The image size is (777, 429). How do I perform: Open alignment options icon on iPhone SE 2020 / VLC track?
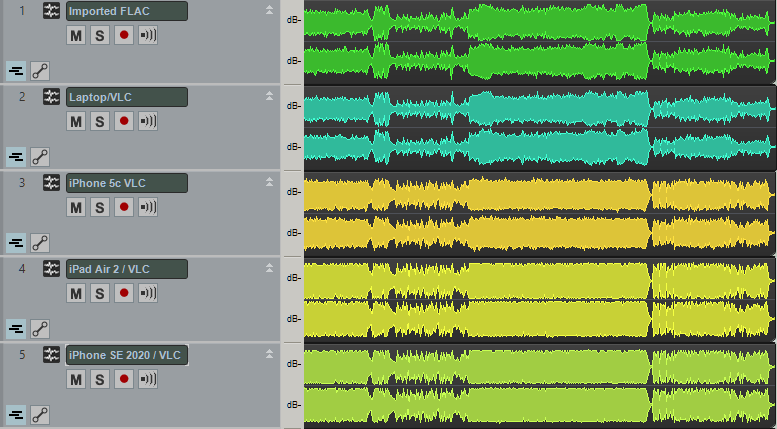(x=16, y=415)
